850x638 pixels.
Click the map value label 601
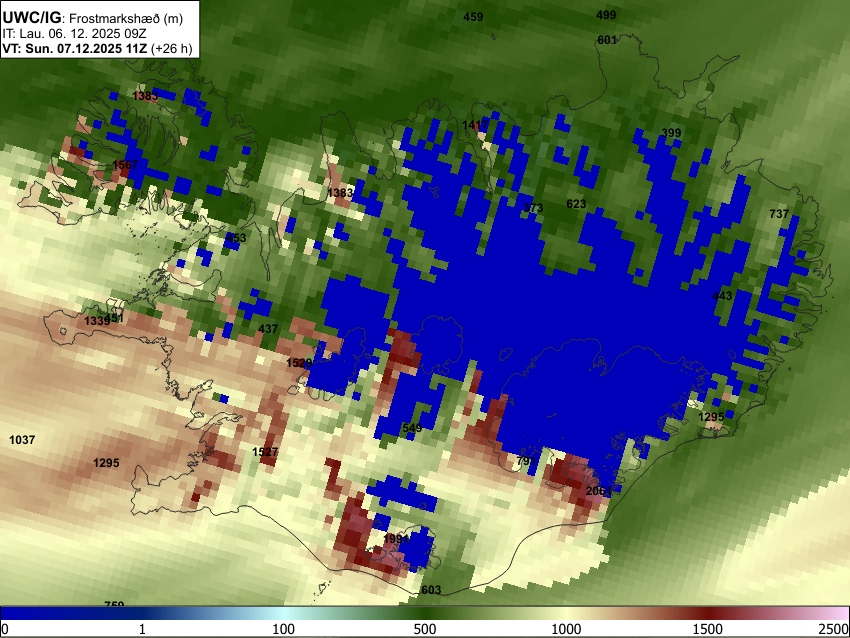click(x=607, y=40)
